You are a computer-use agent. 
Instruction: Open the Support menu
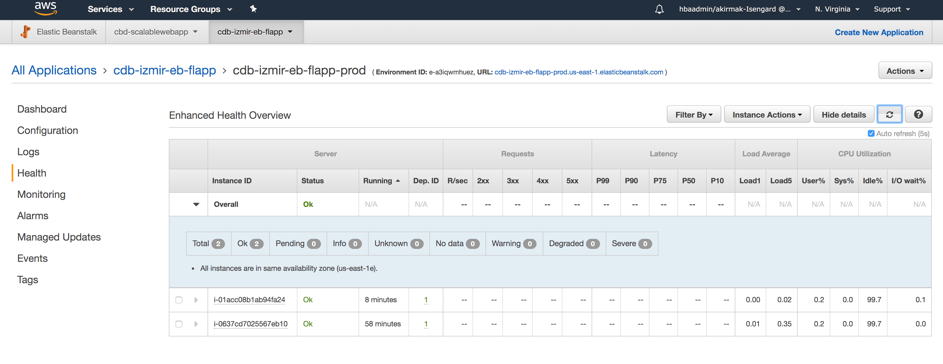point(891,9)
